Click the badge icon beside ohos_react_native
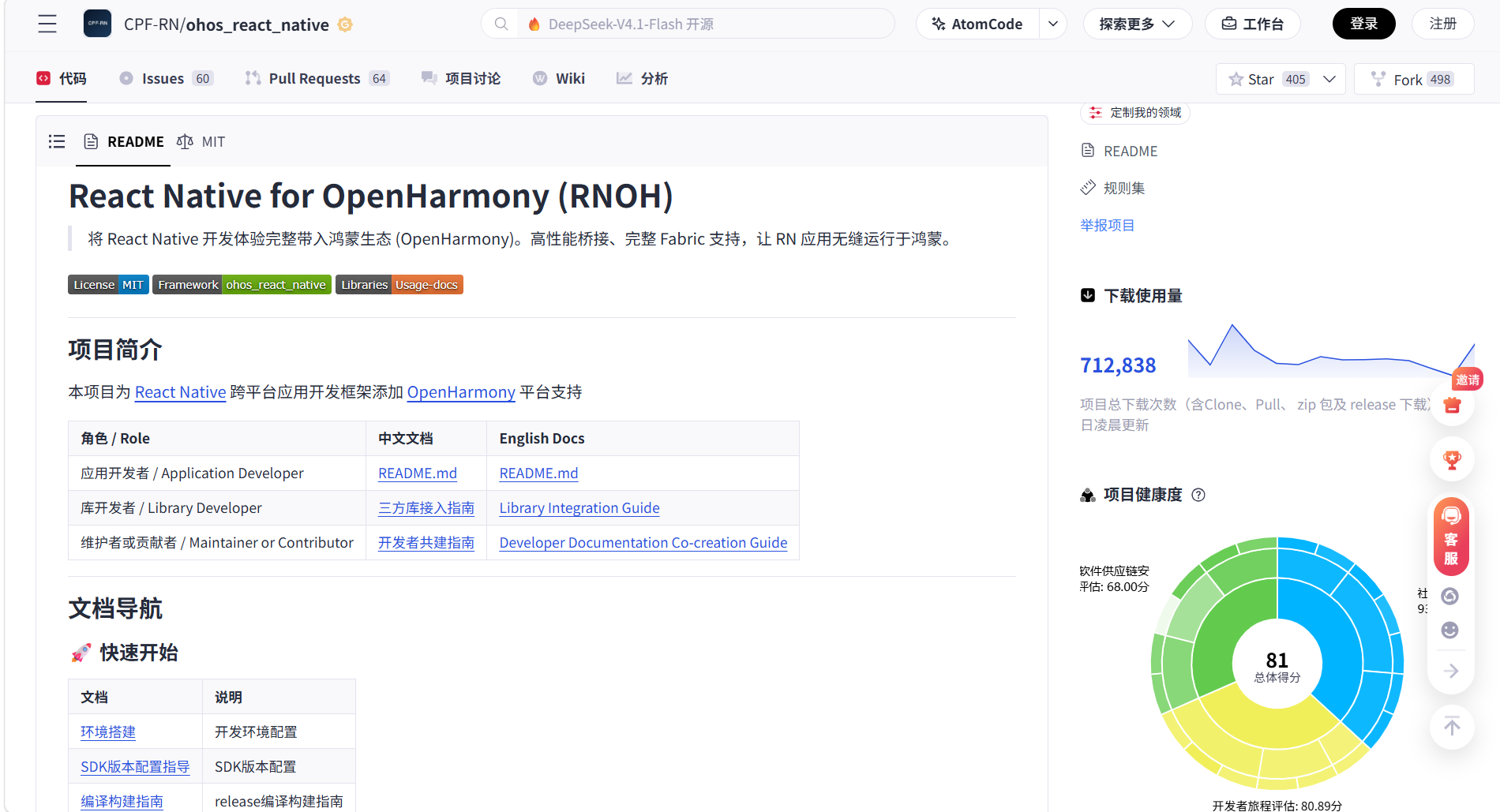This screenshot has height=812, width=1500. pyautogui.click(x=345, y=24)
